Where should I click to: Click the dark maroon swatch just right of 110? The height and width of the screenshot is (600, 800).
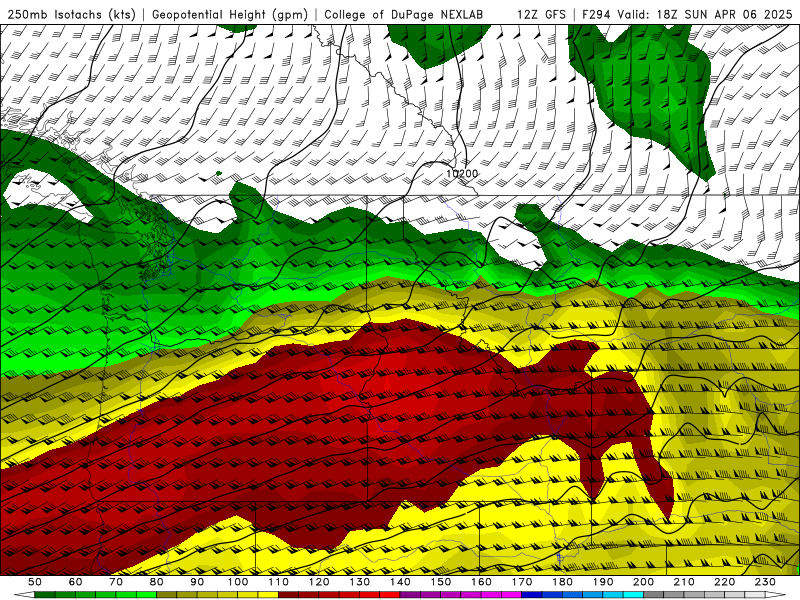pyautogui.click(x=288, y=595)
